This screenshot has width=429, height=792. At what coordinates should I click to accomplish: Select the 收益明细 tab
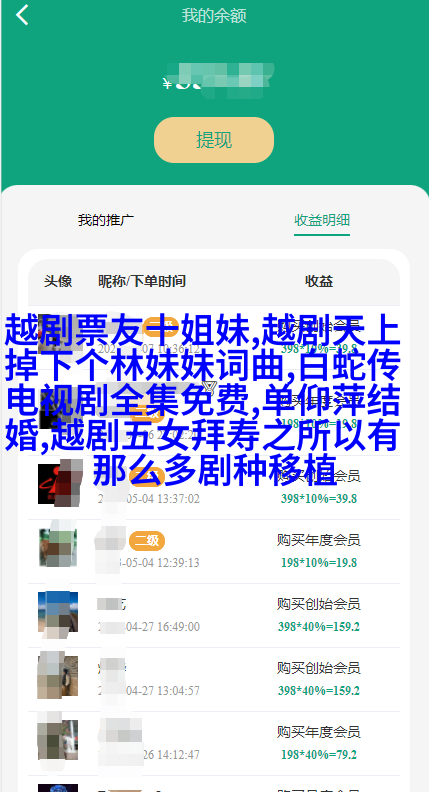(322, 220)
